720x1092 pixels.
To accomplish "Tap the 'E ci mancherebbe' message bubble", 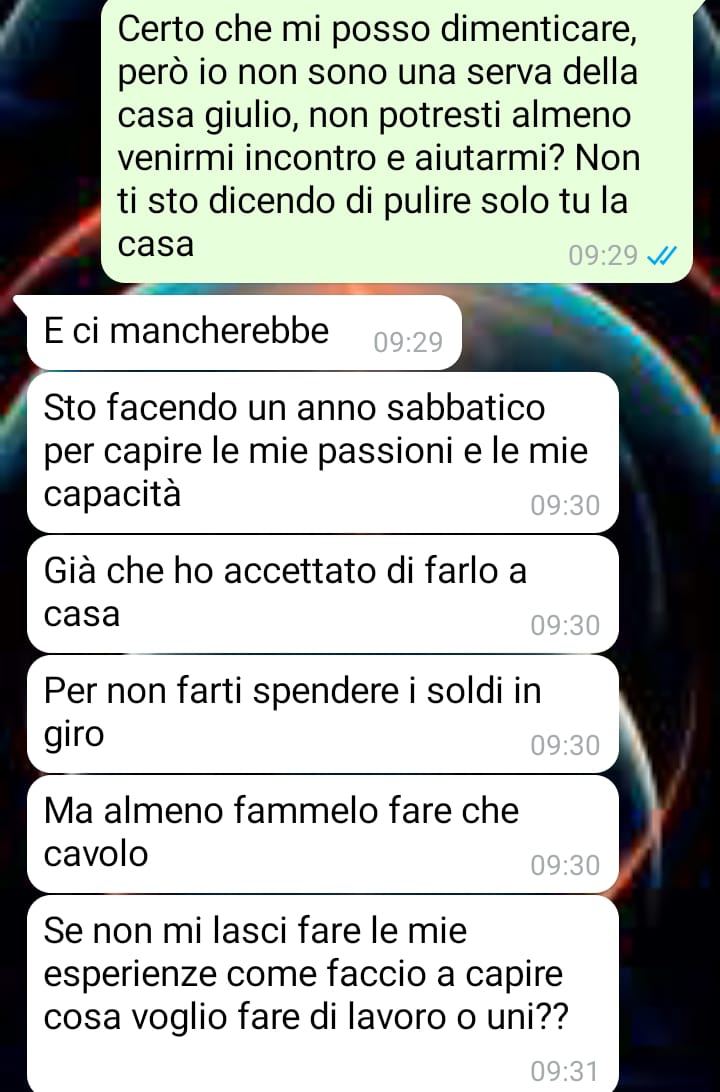I will [244, 332].
